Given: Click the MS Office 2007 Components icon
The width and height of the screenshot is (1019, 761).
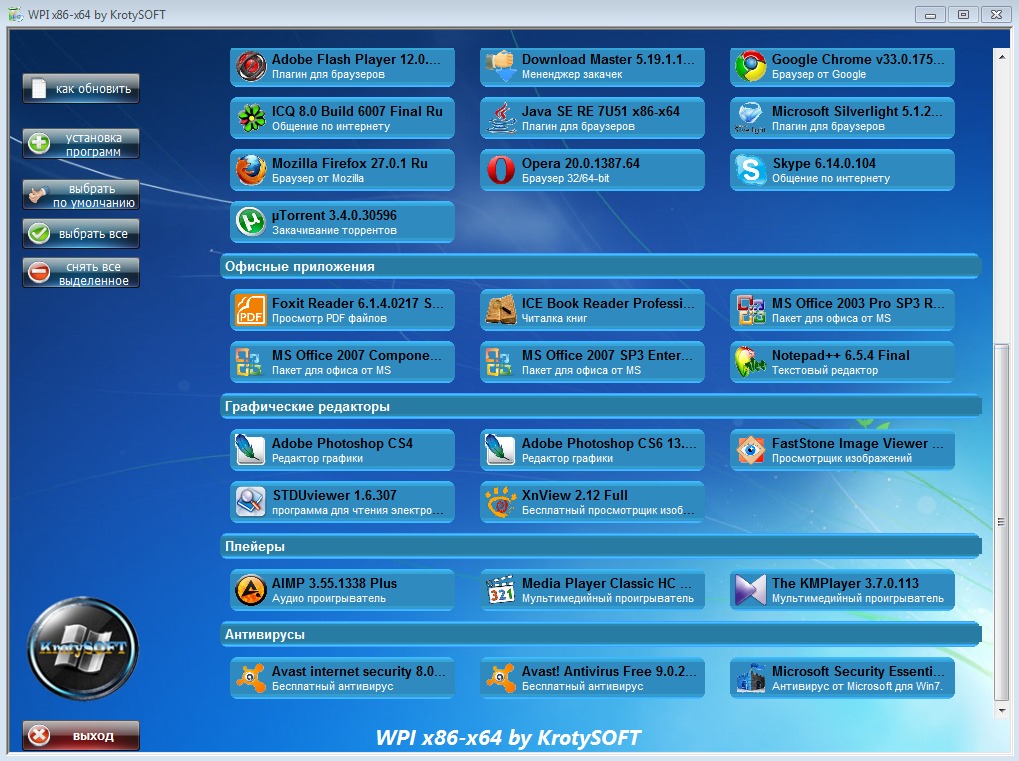Looking at the screenshot, I should pos(250,362).
